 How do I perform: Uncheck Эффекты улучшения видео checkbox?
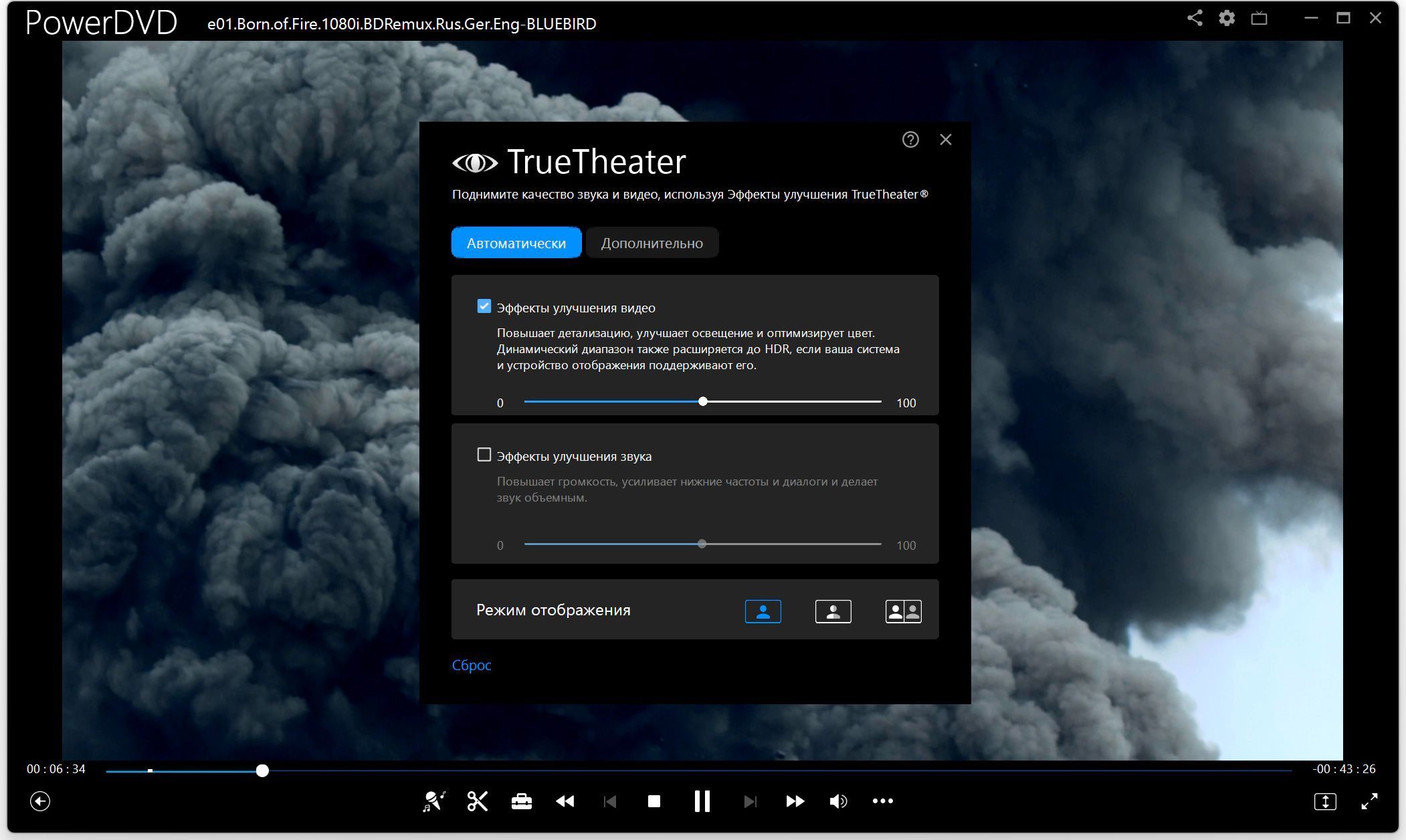pyautogui.click(x=484, y=306)
